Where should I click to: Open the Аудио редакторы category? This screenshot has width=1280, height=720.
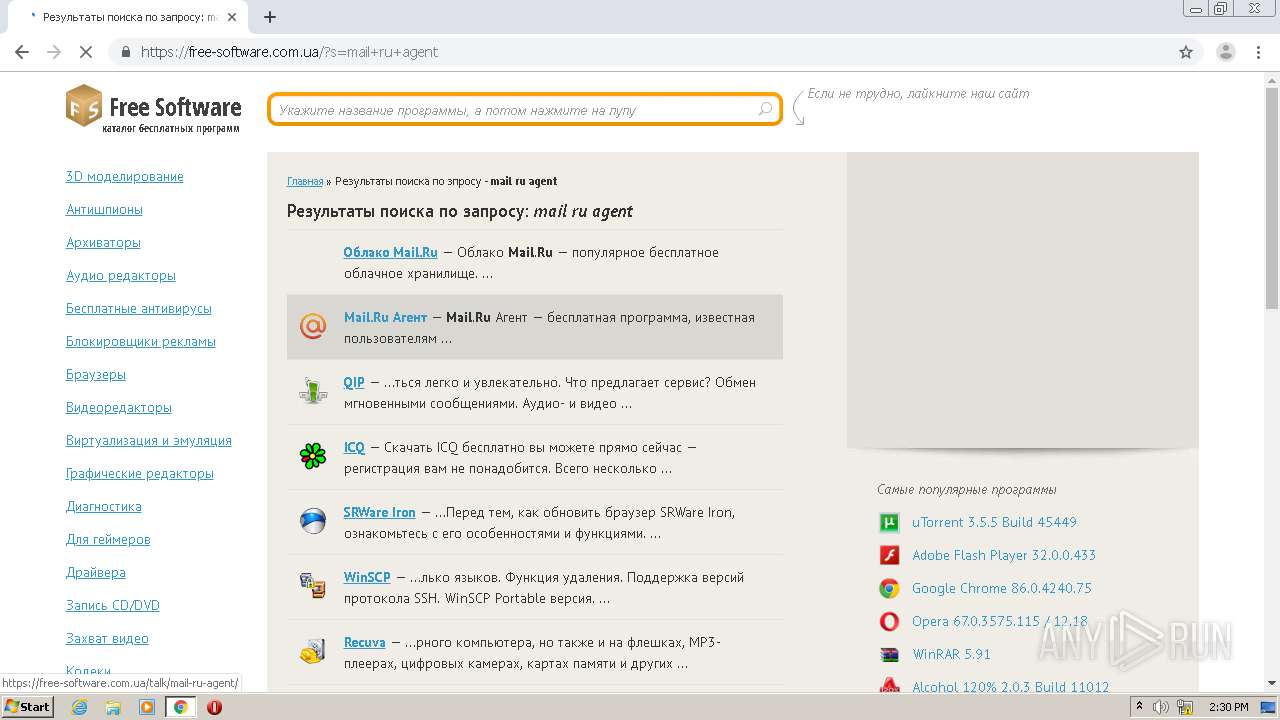pyautogui.click(x=121, y=275)
